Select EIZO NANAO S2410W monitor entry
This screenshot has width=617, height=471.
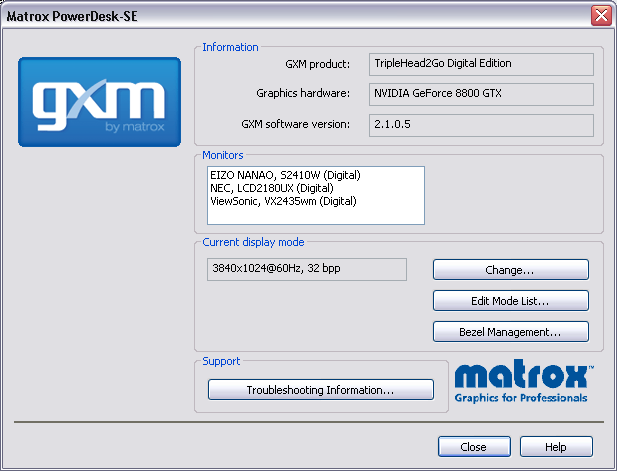285,175
